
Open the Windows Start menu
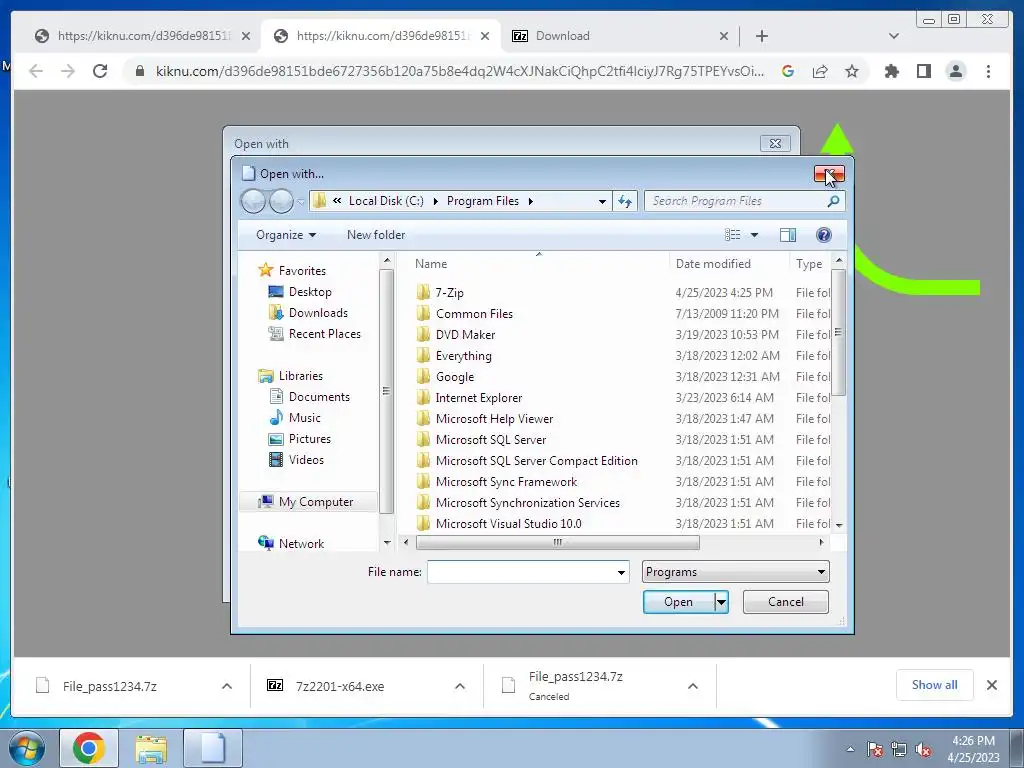(26, 748)
